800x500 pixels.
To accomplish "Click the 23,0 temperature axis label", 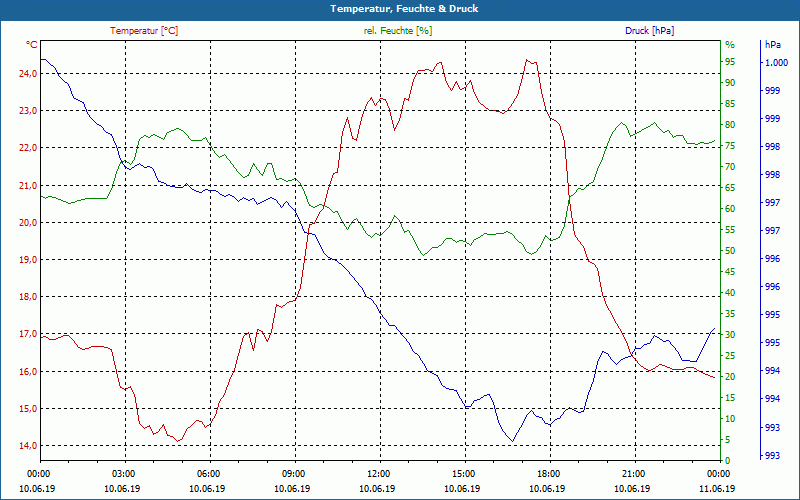I will point(28,111).
